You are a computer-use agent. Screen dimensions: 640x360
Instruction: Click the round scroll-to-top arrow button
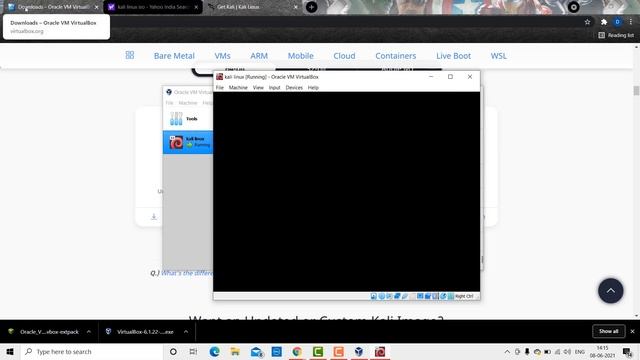click(x=611, y=291)
